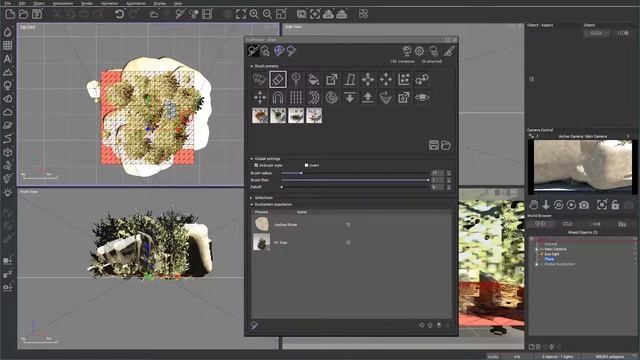Click the tree plant tool in left sidebar
Viewport: 640px width, 360px height.
(x=8, y=85)
